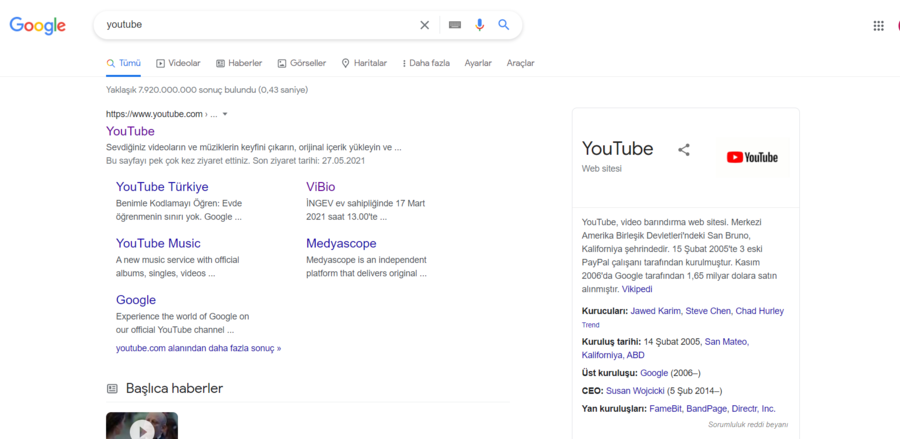Click the YouTube title in knowledge panel
Viewport: 900px width, 439px height.
[x=617, y=149]
